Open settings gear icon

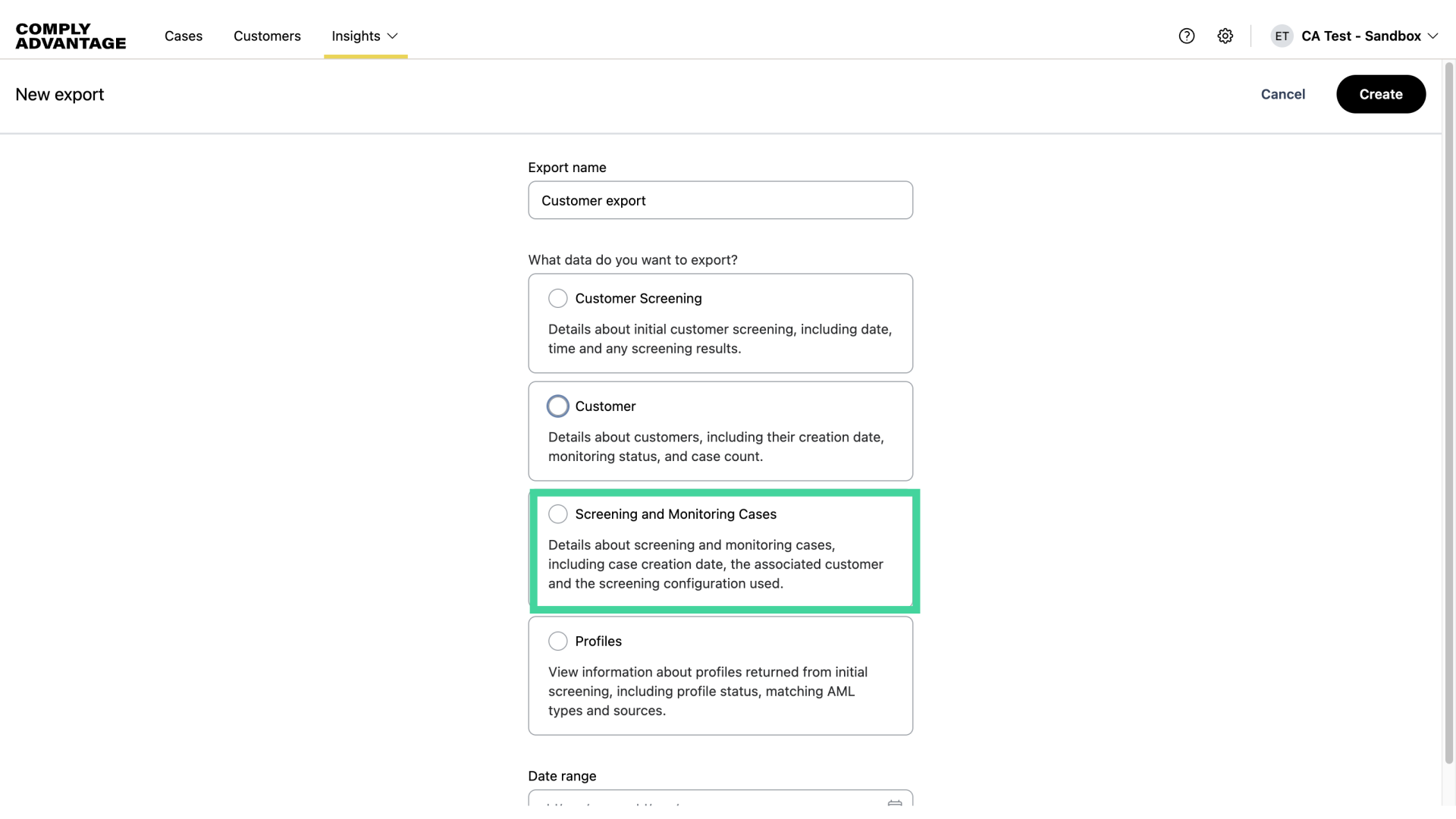pyautogui.click(x=1225, y=36)
